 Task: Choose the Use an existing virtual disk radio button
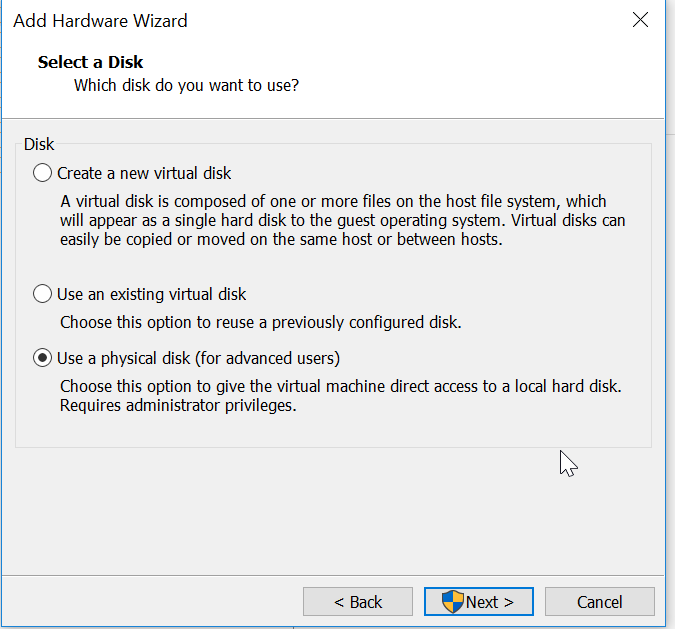tap(42, 294)
